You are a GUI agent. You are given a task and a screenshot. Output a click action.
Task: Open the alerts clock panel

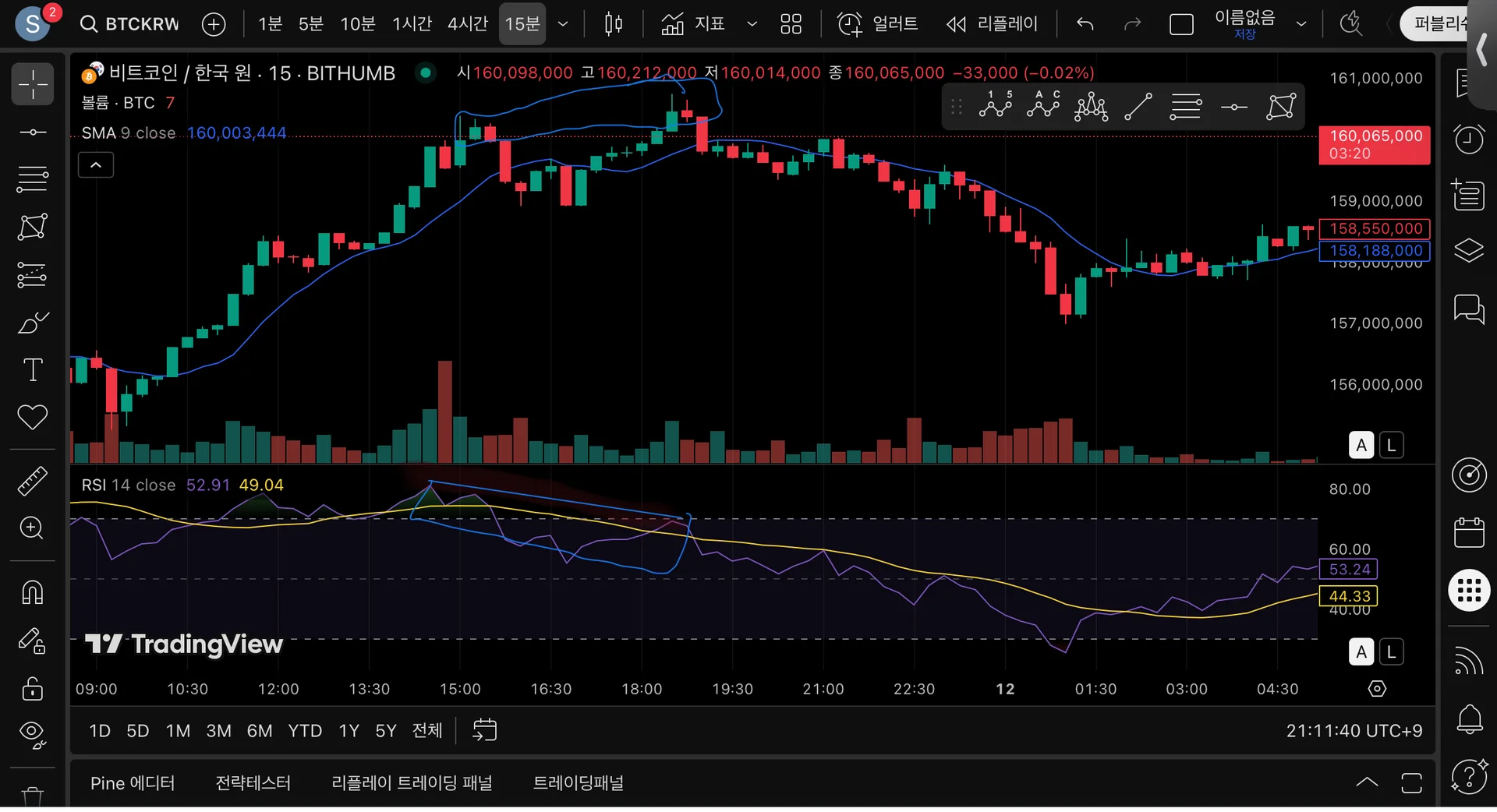pos(1469,139)
